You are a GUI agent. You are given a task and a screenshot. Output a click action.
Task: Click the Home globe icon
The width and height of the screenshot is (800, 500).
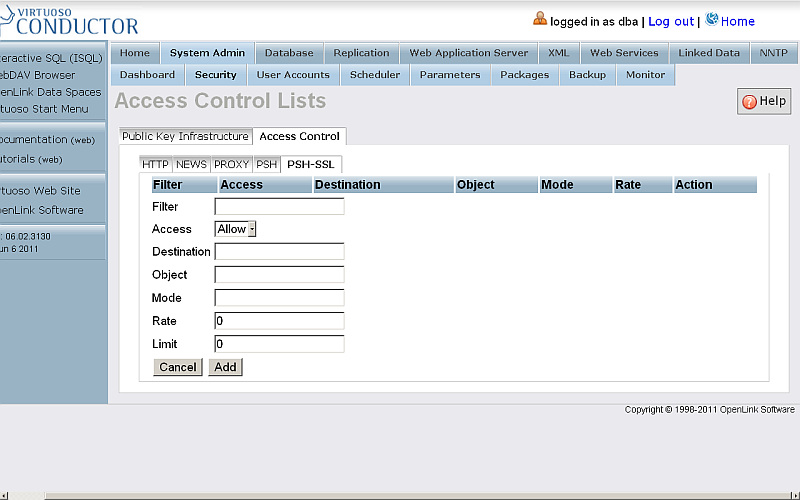(x=711, y=19)
